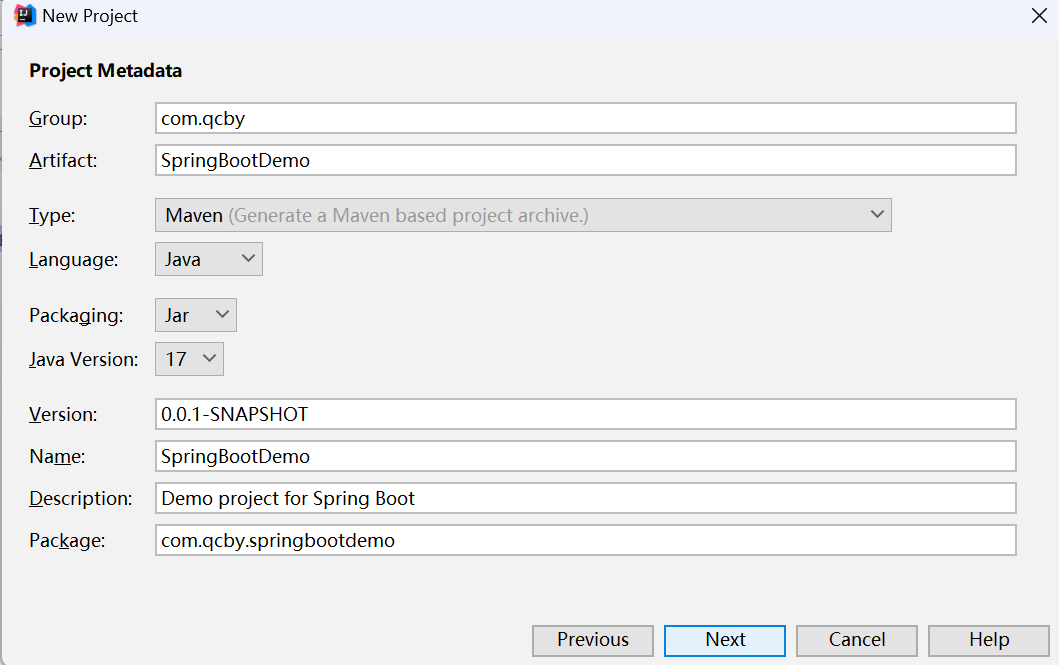The width and height of the screenshot is (1059, 665).
Task: Open the Packaging dropdown showing Jar
Action: [196, 315]
